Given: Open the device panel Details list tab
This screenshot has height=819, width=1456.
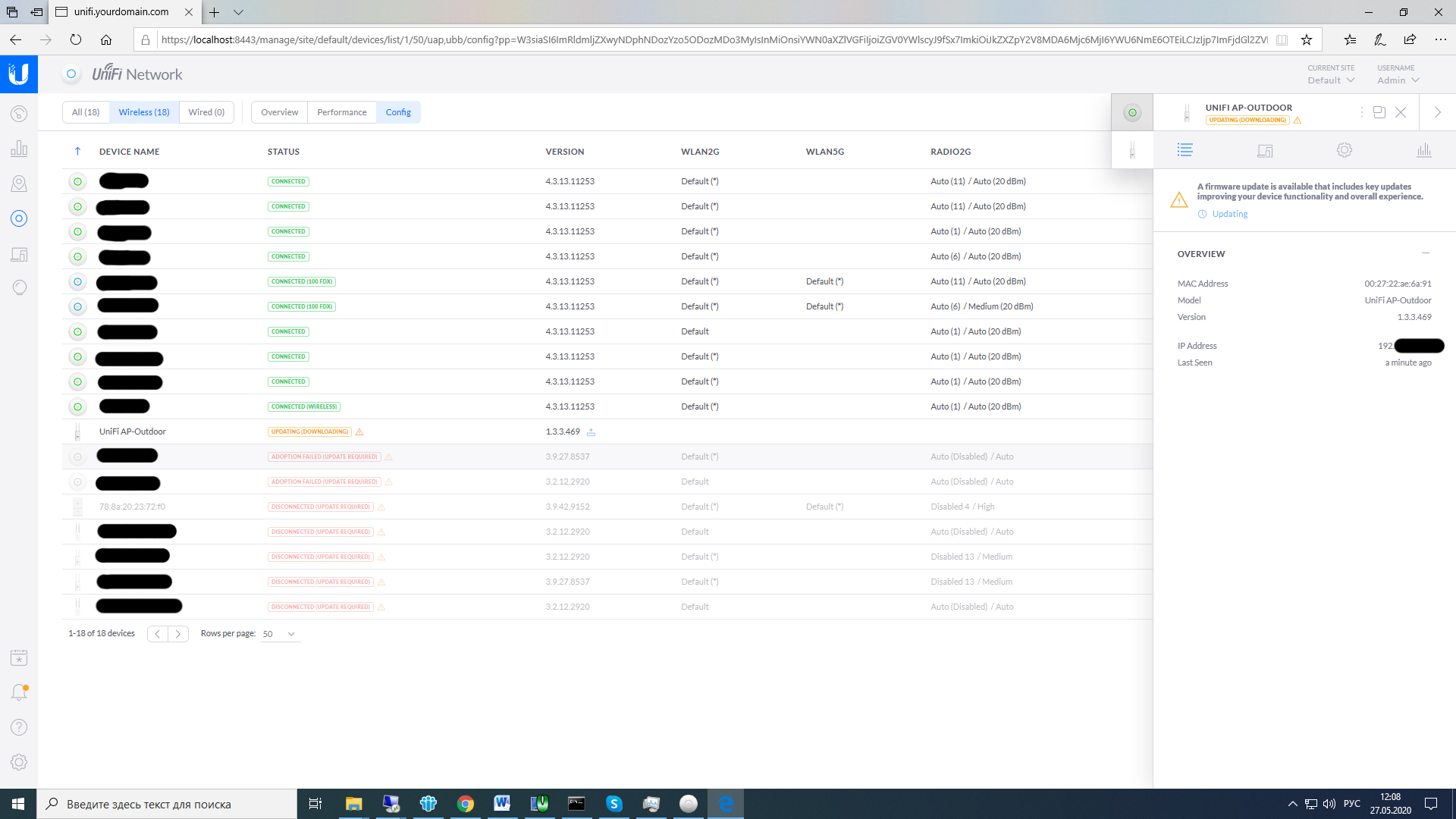Looking at the screenshot, I should tap(1185, 150).
